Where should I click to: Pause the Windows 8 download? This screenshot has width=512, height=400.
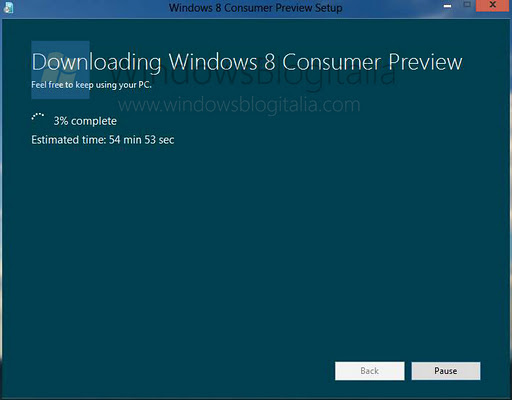pos(446,371)
